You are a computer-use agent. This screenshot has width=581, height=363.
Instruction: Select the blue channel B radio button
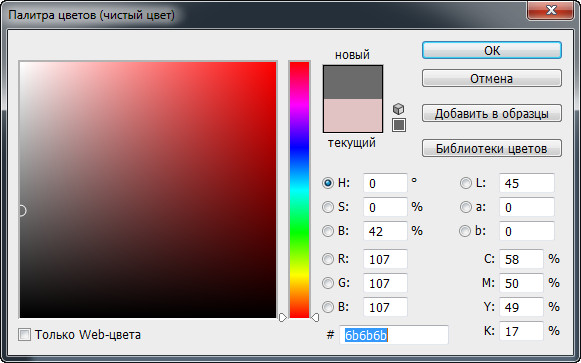[328, 307]
